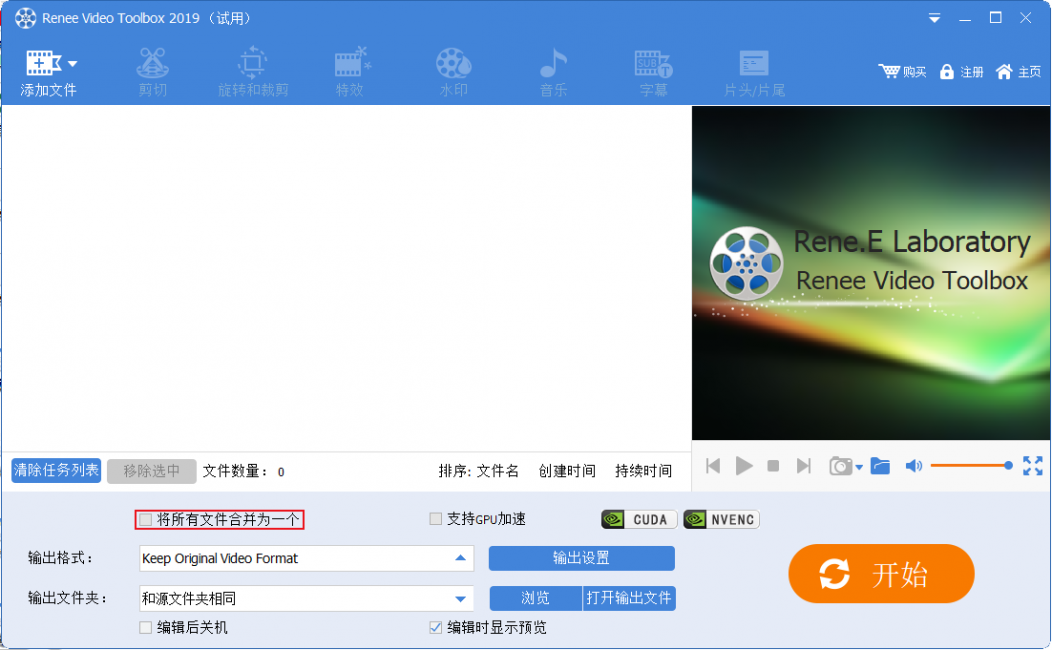Image resolution: width=1052 pixels, height=650 pixels.
Task: Click the 清除任务列表 button
Action: pos(56,470)
